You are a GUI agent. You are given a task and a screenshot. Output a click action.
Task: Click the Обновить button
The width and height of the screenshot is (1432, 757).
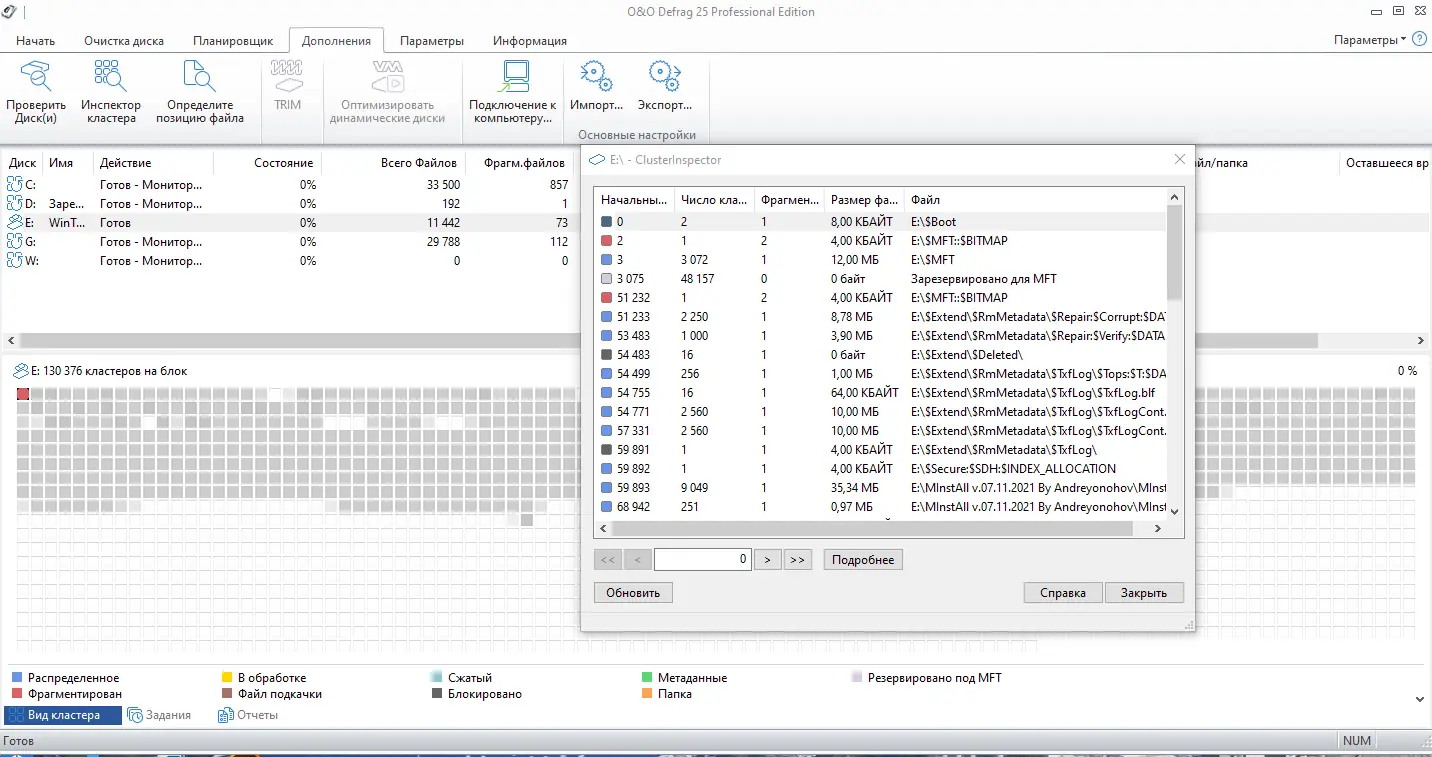633,593
